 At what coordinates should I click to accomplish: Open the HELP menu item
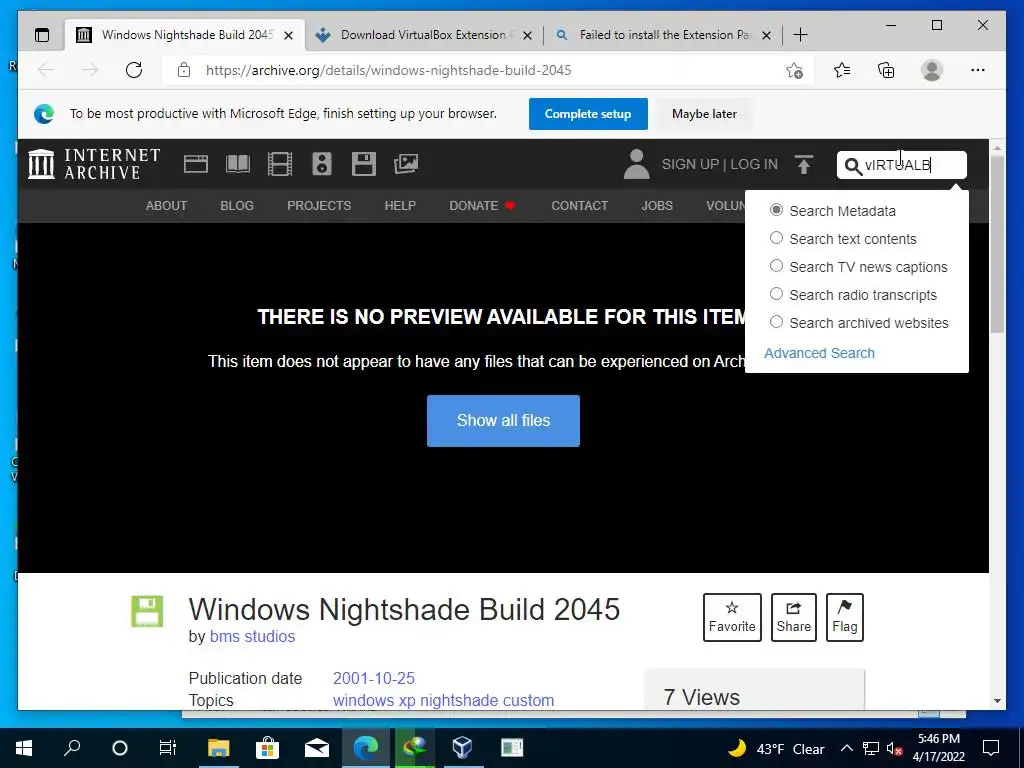pos(400,206)
